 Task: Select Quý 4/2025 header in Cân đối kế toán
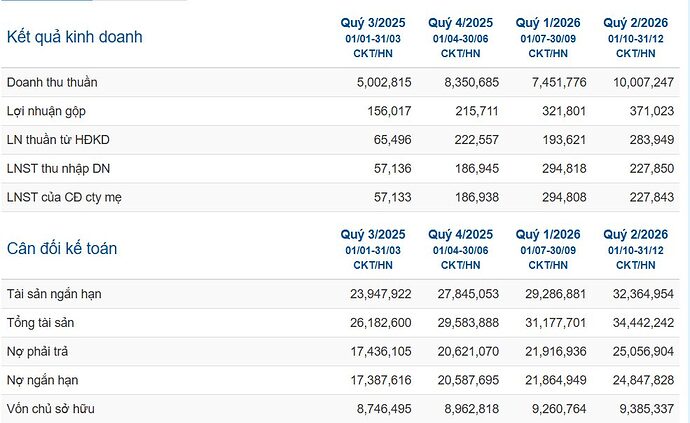tap(460, 234)
